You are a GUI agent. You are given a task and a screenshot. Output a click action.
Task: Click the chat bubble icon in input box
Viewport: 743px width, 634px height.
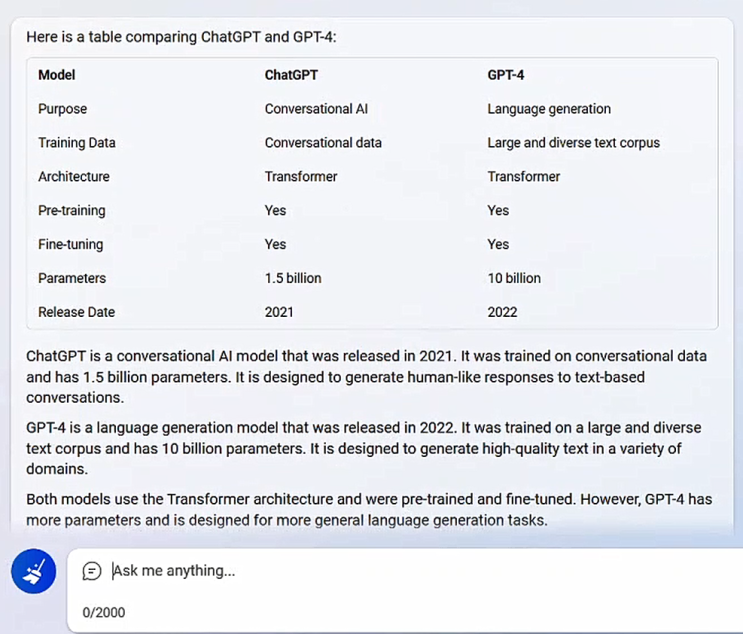pyautogui.click(x=92, y=571)
